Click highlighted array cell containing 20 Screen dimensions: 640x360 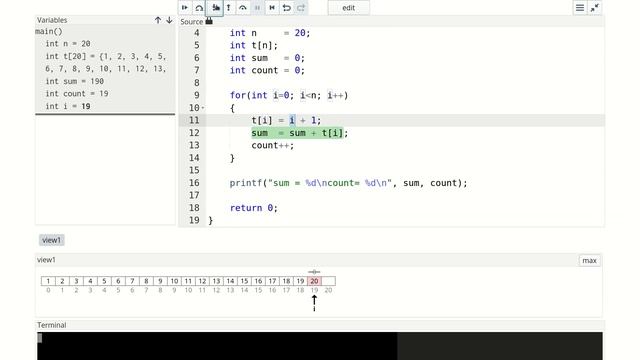tap(314, 281)
